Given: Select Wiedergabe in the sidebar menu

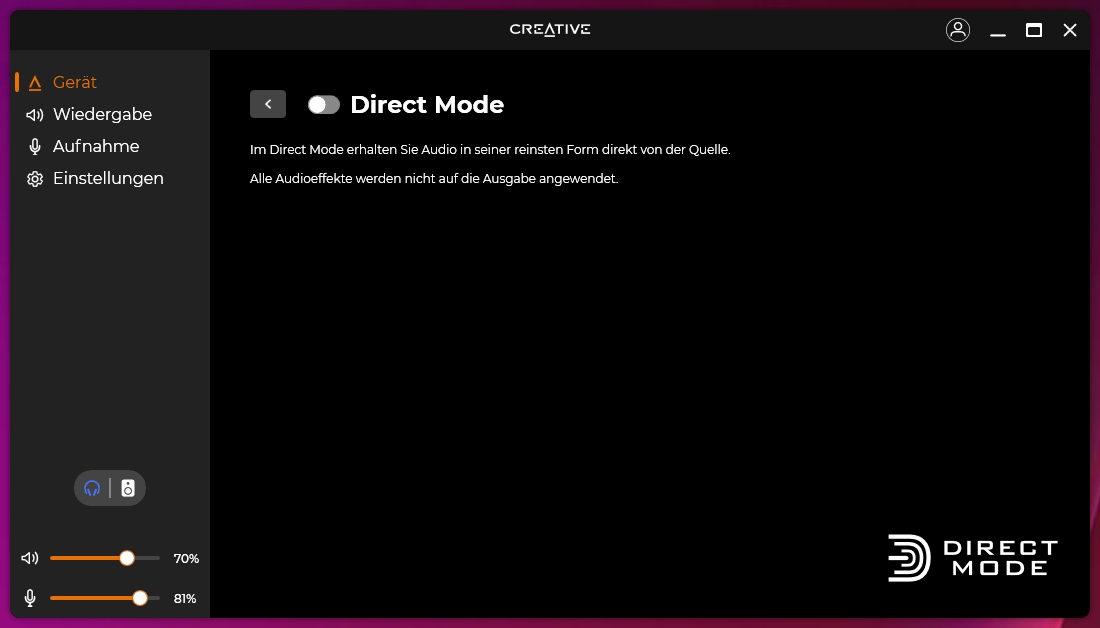Looking at the screenshot, I should tap(101, 114).
